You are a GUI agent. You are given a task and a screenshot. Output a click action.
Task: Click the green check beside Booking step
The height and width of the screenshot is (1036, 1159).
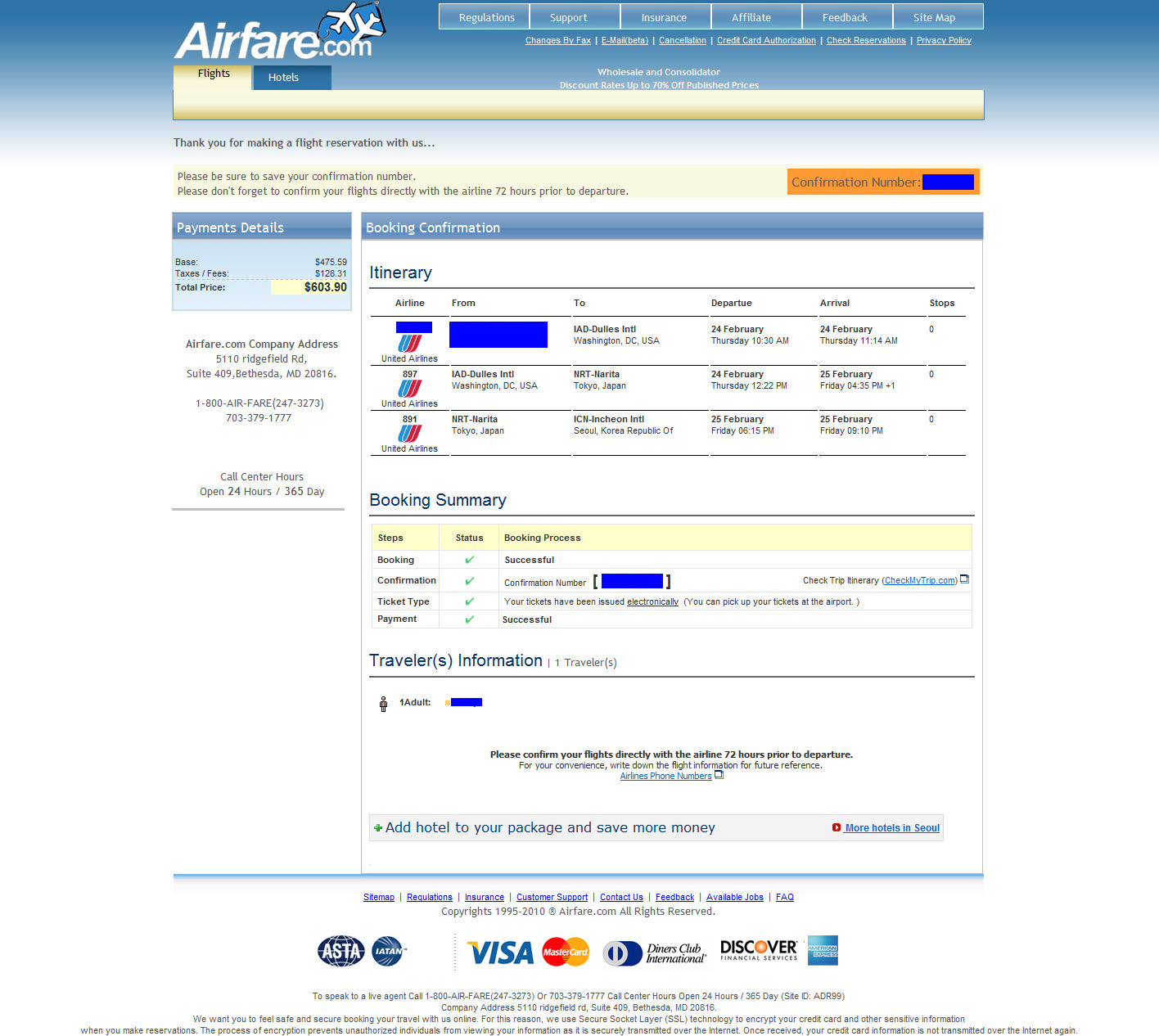pyautogui.click(x=469, y=560)
